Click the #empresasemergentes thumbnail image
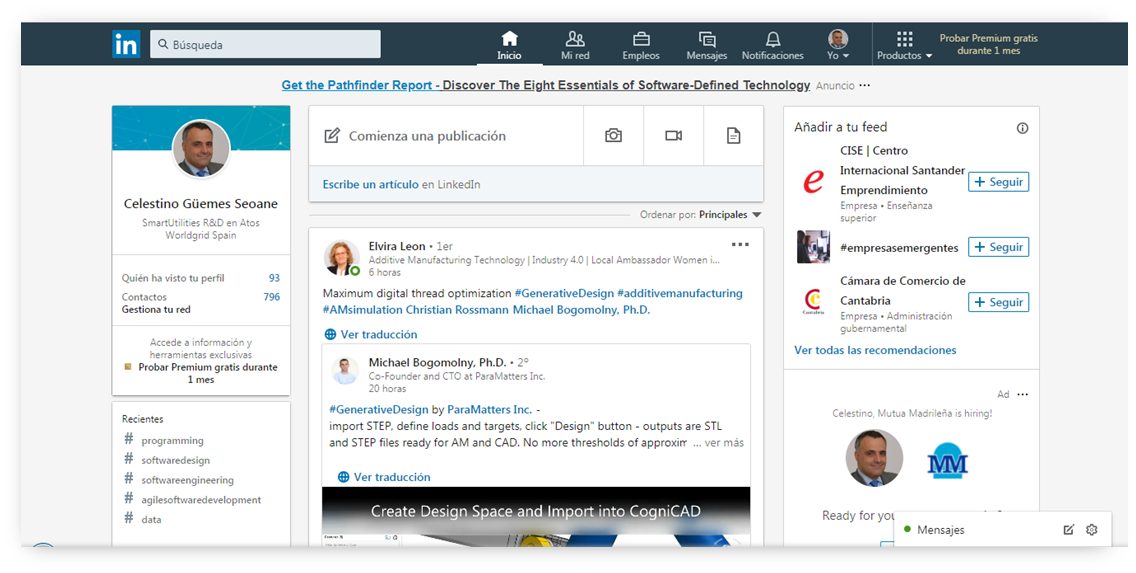Viewport: 1136px width, 573px height. [814, 247]
